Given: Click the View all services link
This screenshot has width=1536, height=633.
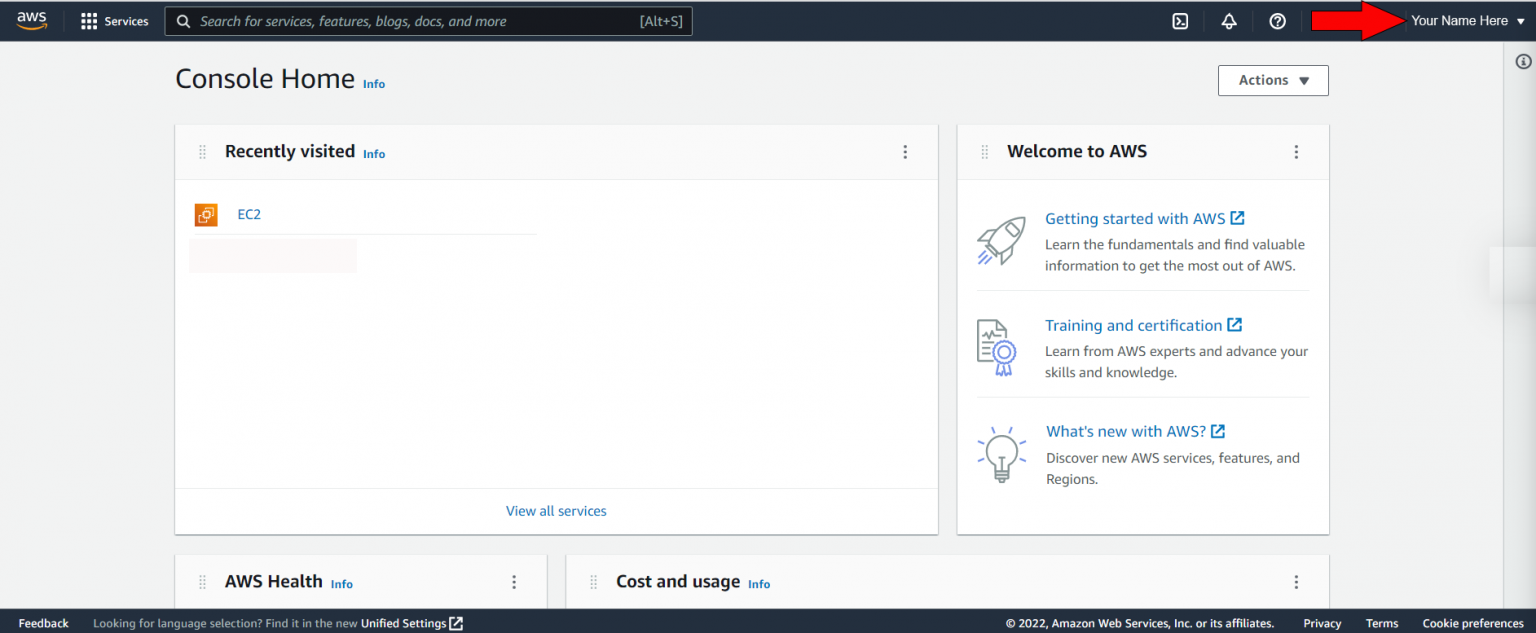Looking at the screenshot, I should click(x=556, y=510).
